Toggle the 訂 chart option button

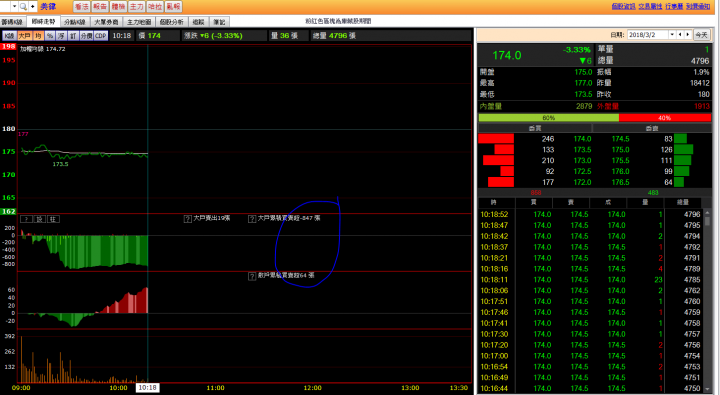[73, 35]
